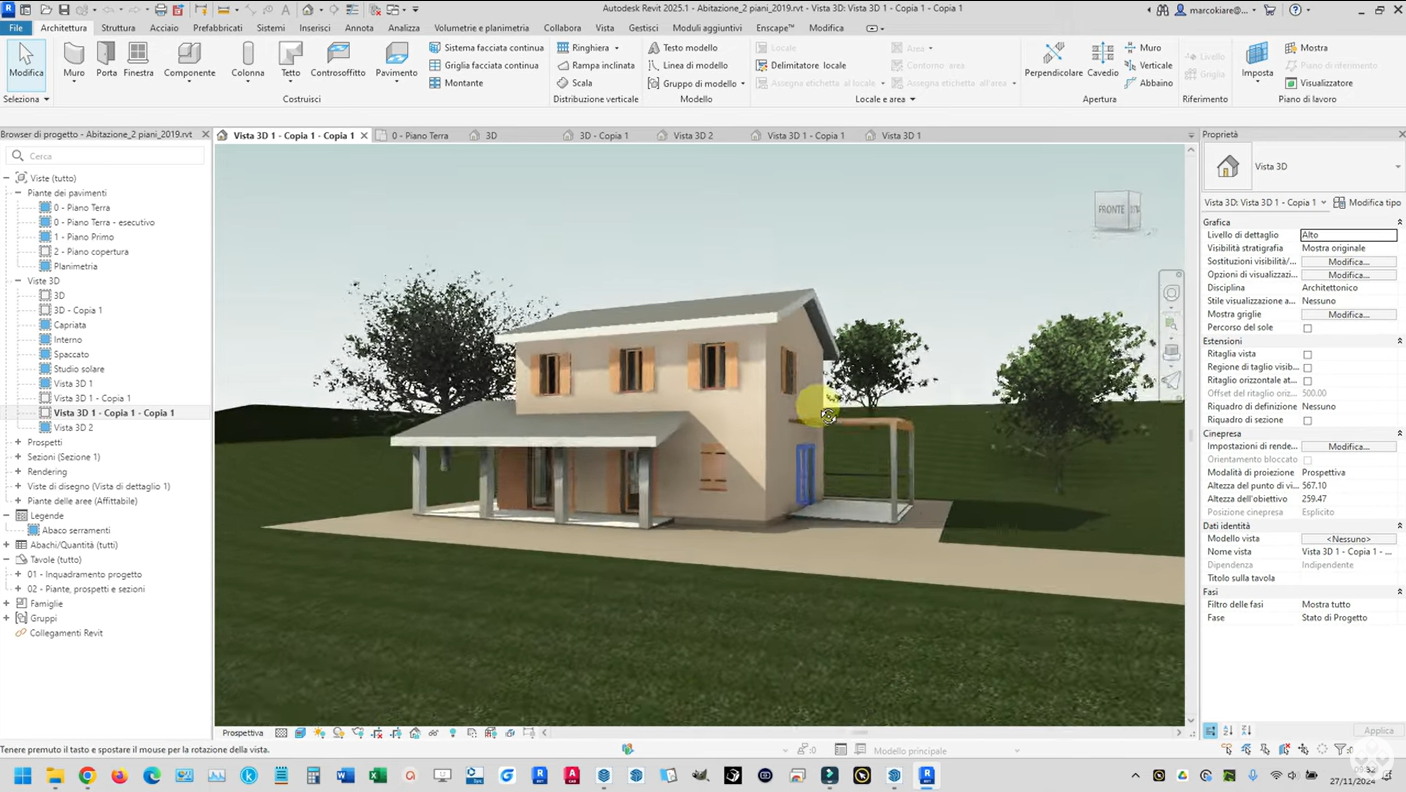The width and height of the screenshot is (1406, 792).
Task: Choose the Tetto roof tool
Action: [x=290, y=58]
